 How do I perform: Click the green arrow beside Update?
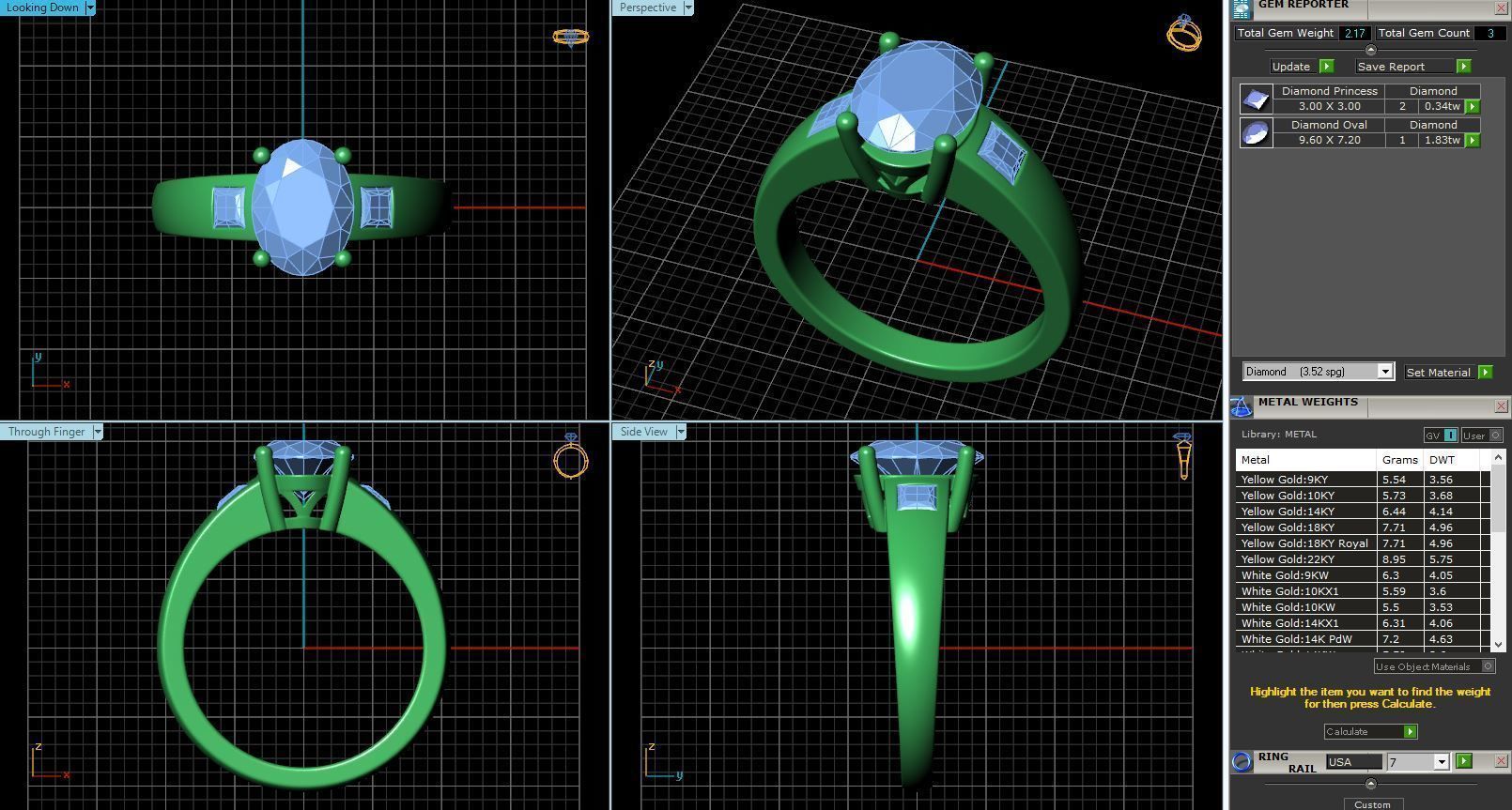click(1326, 67)
